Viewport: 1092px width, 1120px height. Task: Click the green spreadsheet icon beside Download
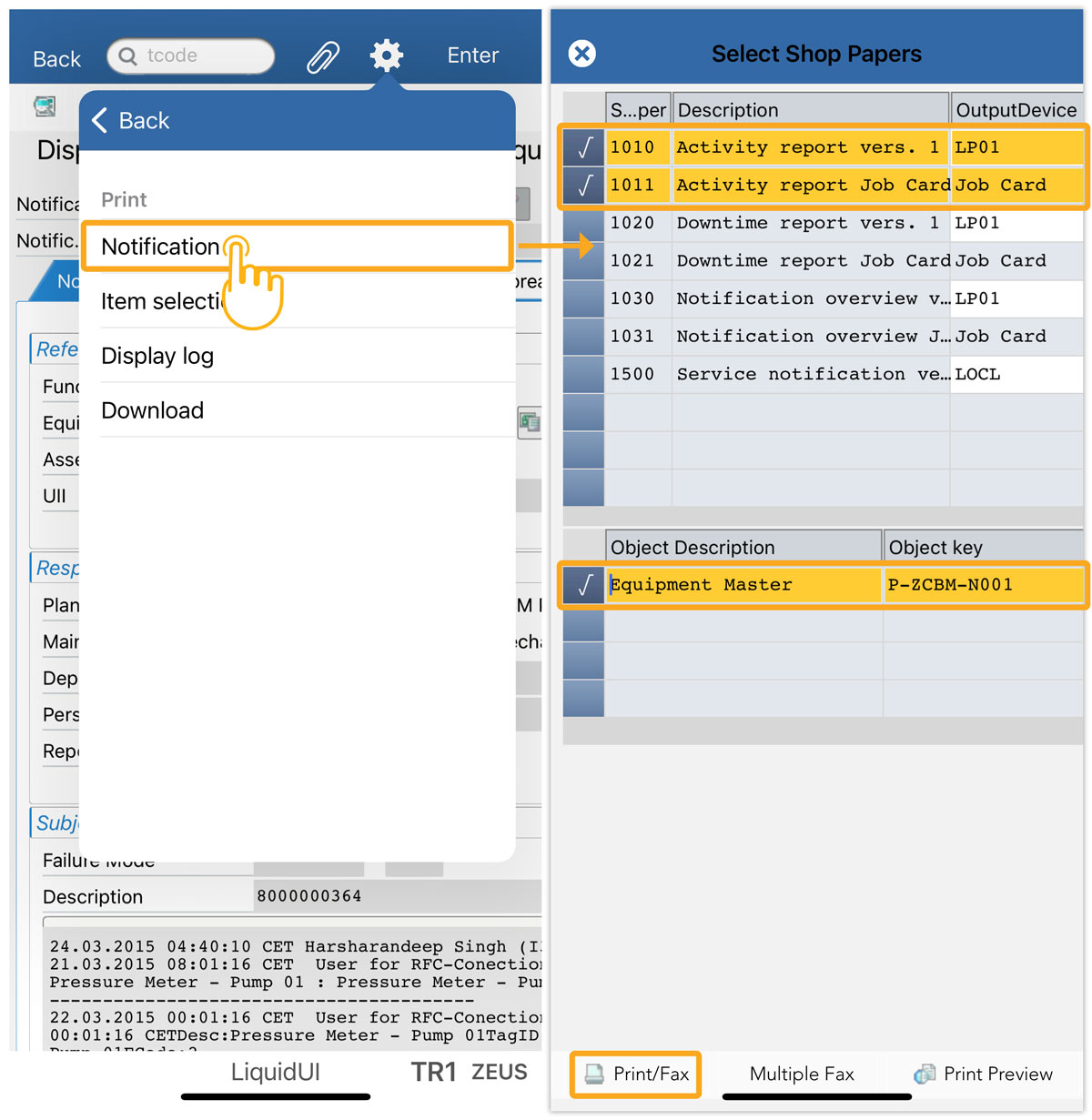coord(529,421)
